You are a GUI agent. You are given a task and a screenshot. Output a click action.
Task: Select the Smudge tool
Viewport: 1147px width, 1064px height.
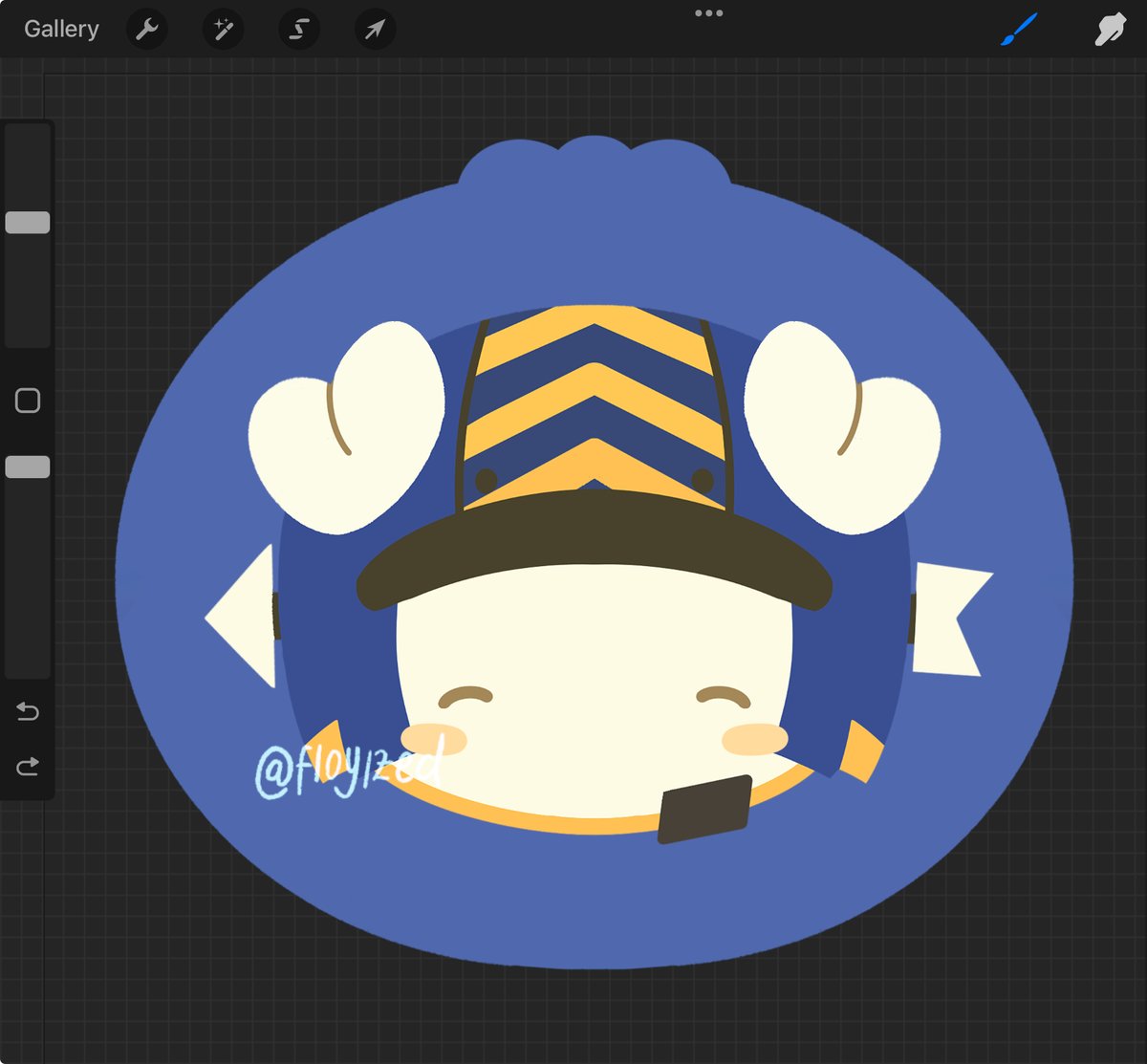tap(1109, 30)
